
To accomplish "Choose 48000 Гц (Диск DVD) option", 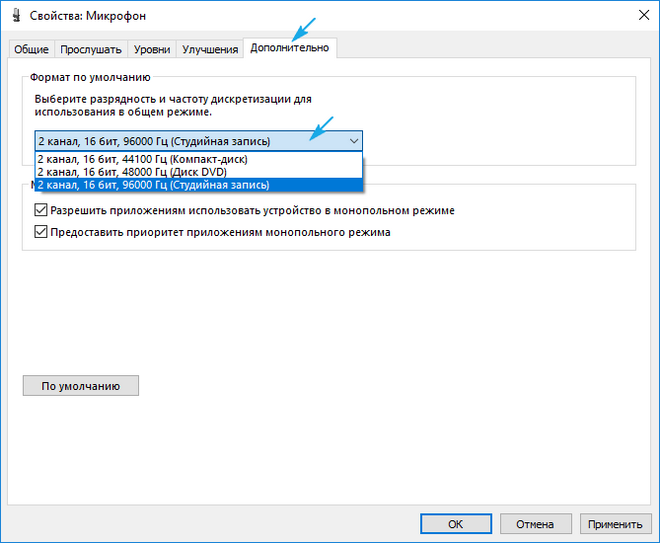I will pyautogui.click(x=199, y=172).
